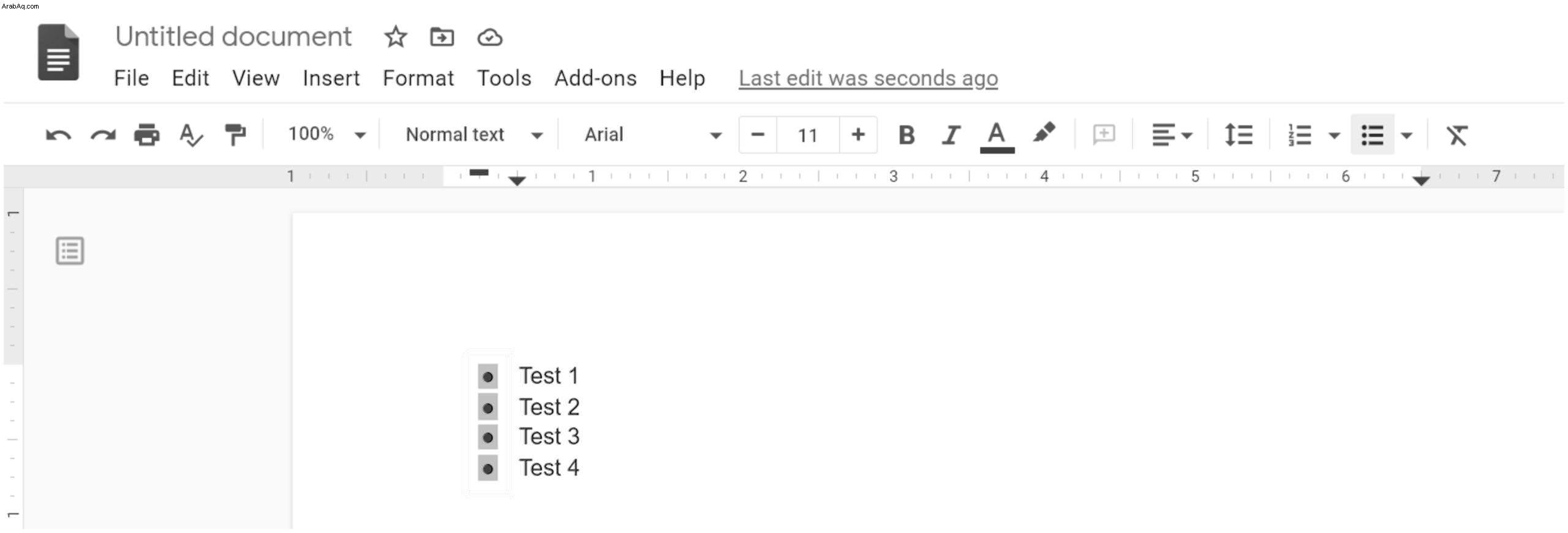Click the Undo arrow icon
Viewport: 1568px width, 533px height.
[x=58, y=135]
